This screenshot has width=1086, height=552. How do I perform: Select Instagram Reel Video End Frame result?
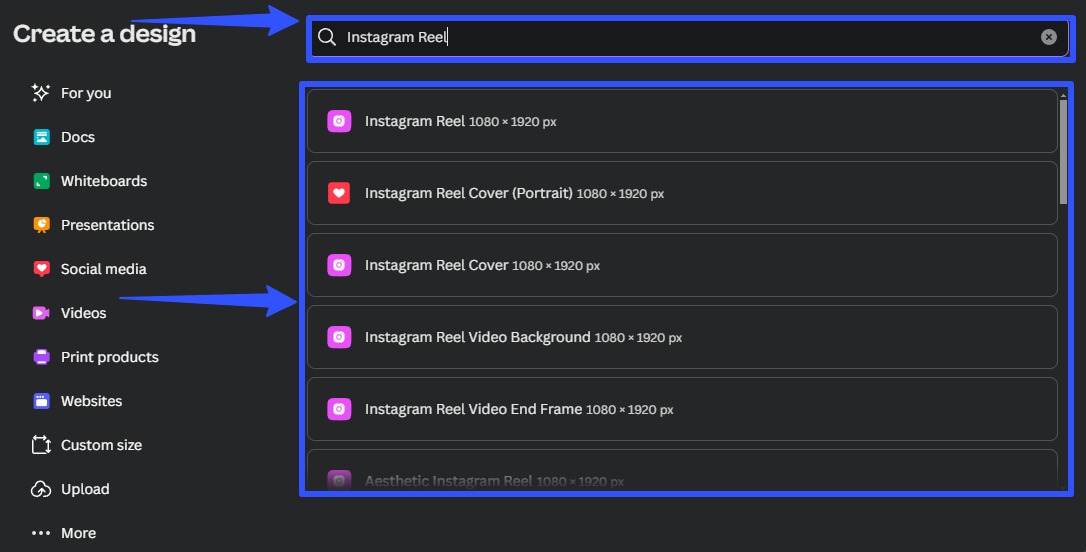click(682, 409)
